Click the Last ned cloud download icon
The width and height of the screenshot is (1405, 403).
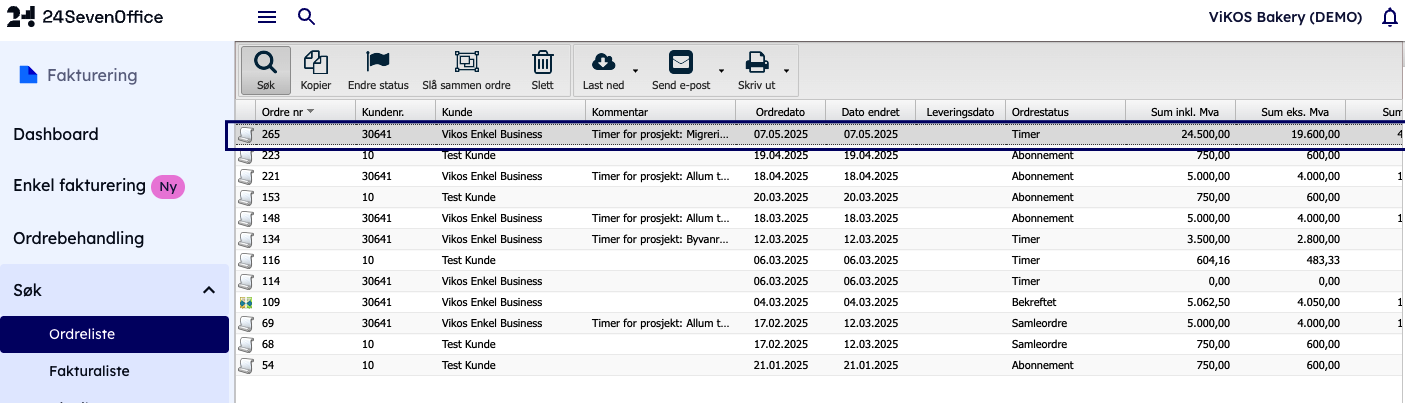click(x=603, y=63)
